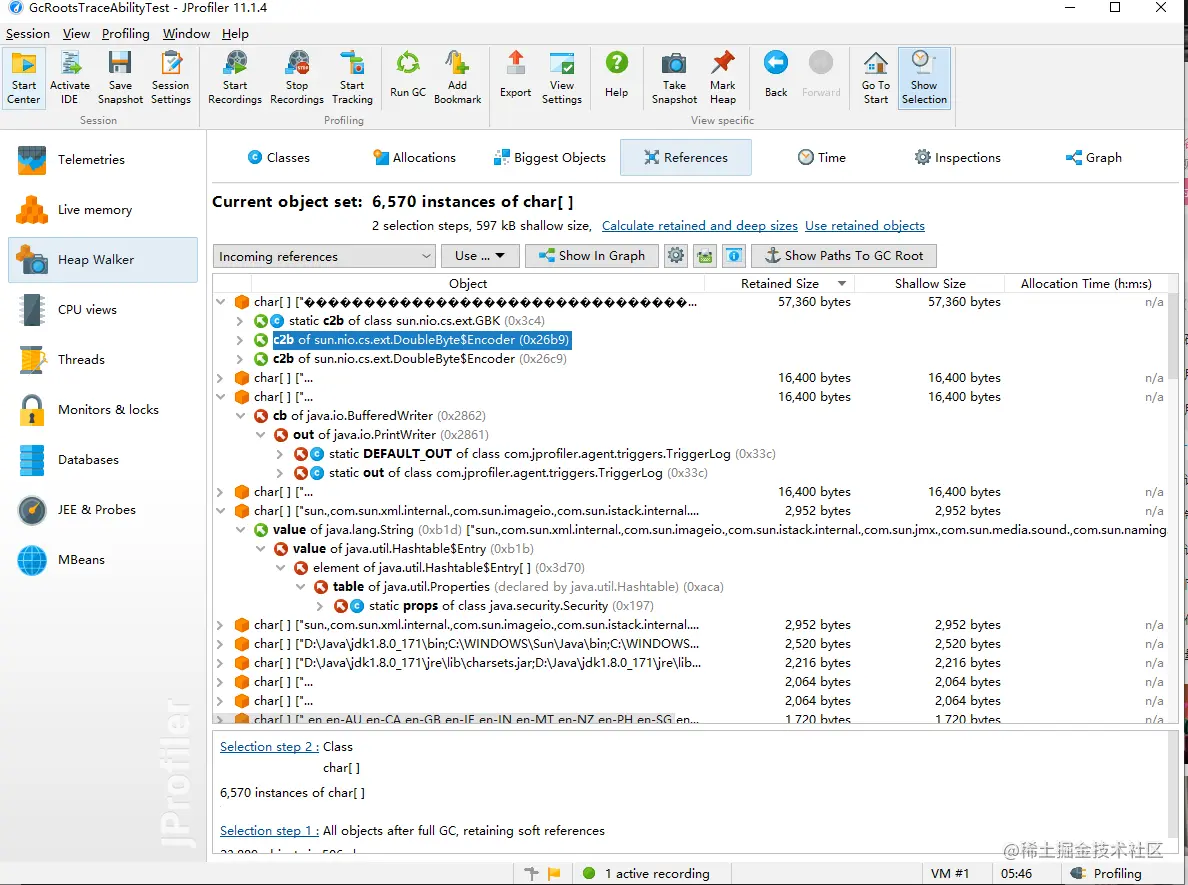This screenshot has width=1188, height=885.
Task: Click the Activate IDE toolbar icon
Action: (x=70, y=78)
